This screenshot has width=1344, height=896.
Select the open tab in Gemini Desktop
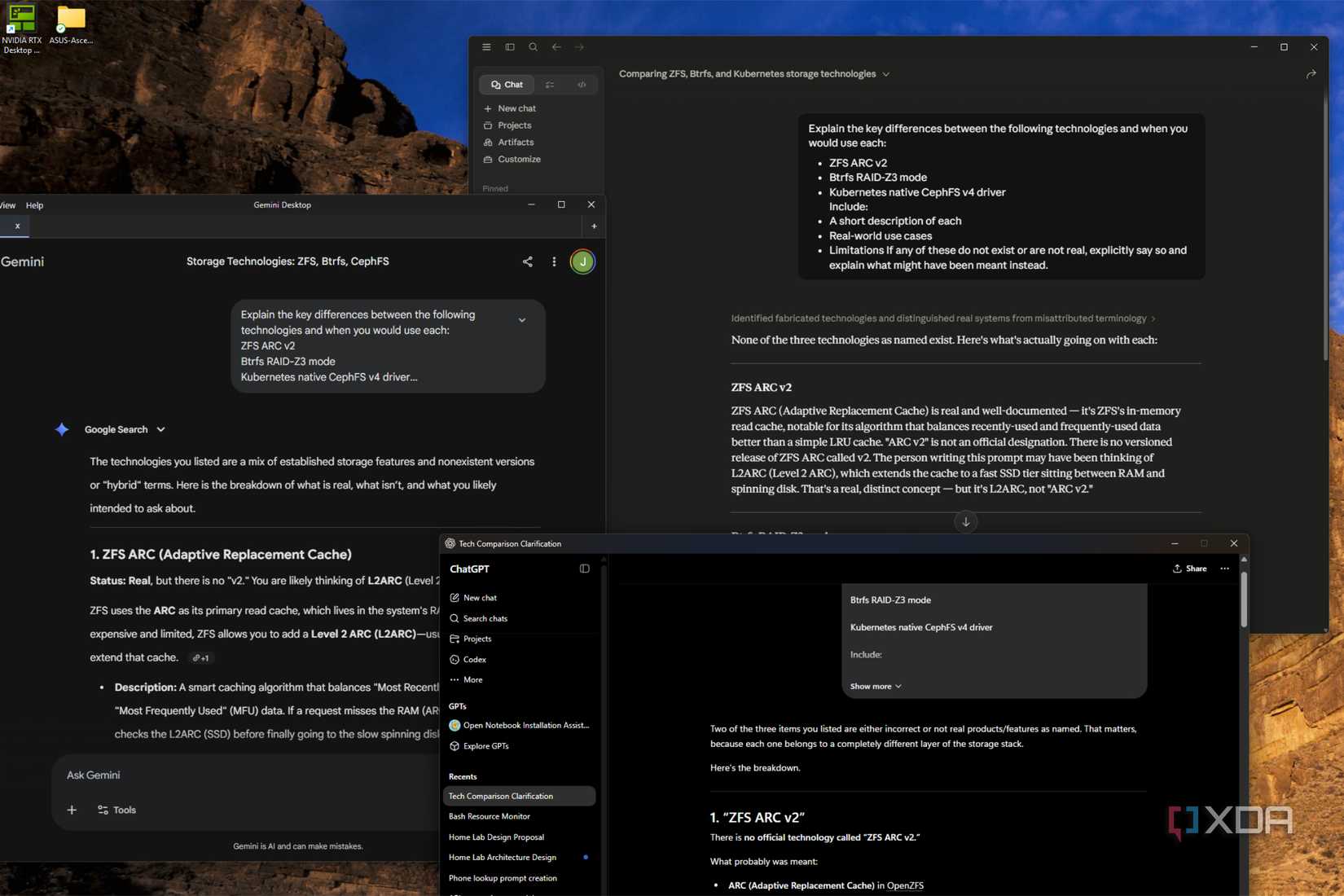(15, 226)
